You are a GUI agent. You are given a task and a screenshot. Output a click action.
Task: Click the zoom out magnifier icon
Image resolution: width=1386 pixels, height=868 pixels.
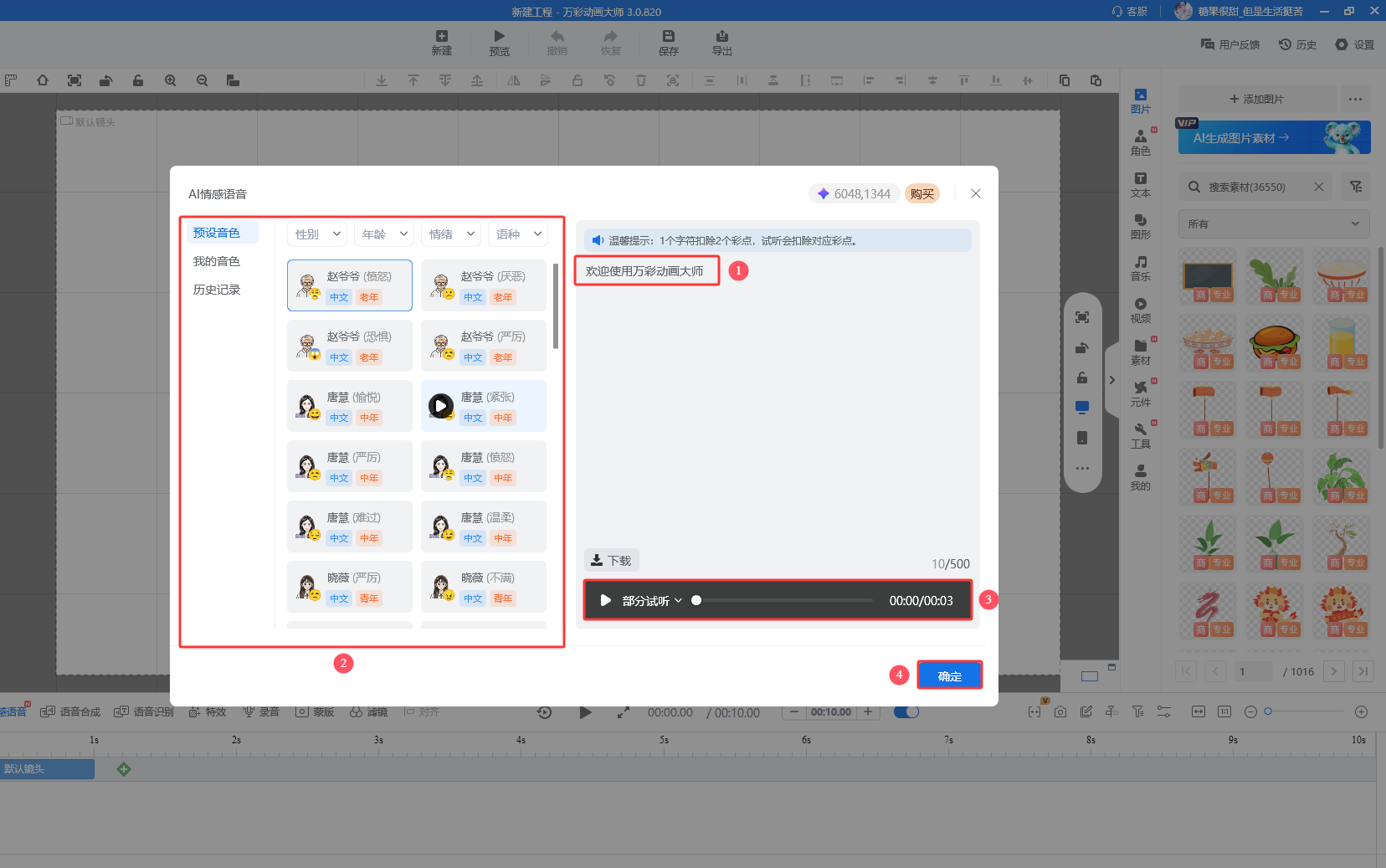[202, 80]
